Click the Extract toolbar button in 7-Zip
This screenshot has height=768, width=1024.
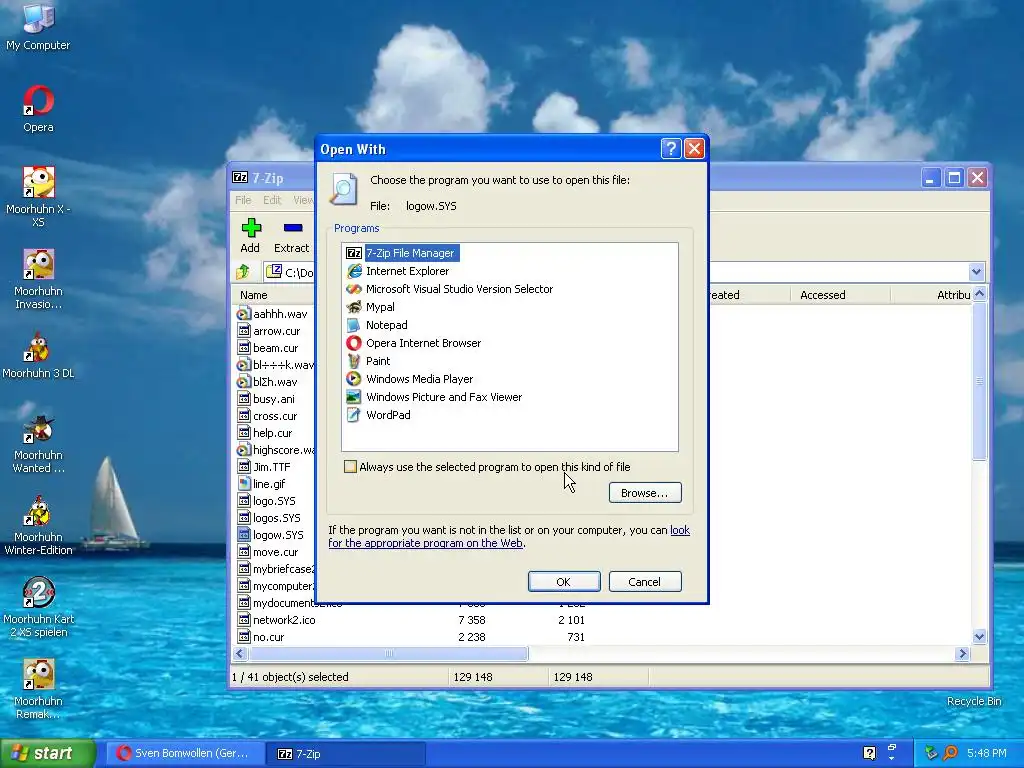pyautogui.click(x=291, y=236)
